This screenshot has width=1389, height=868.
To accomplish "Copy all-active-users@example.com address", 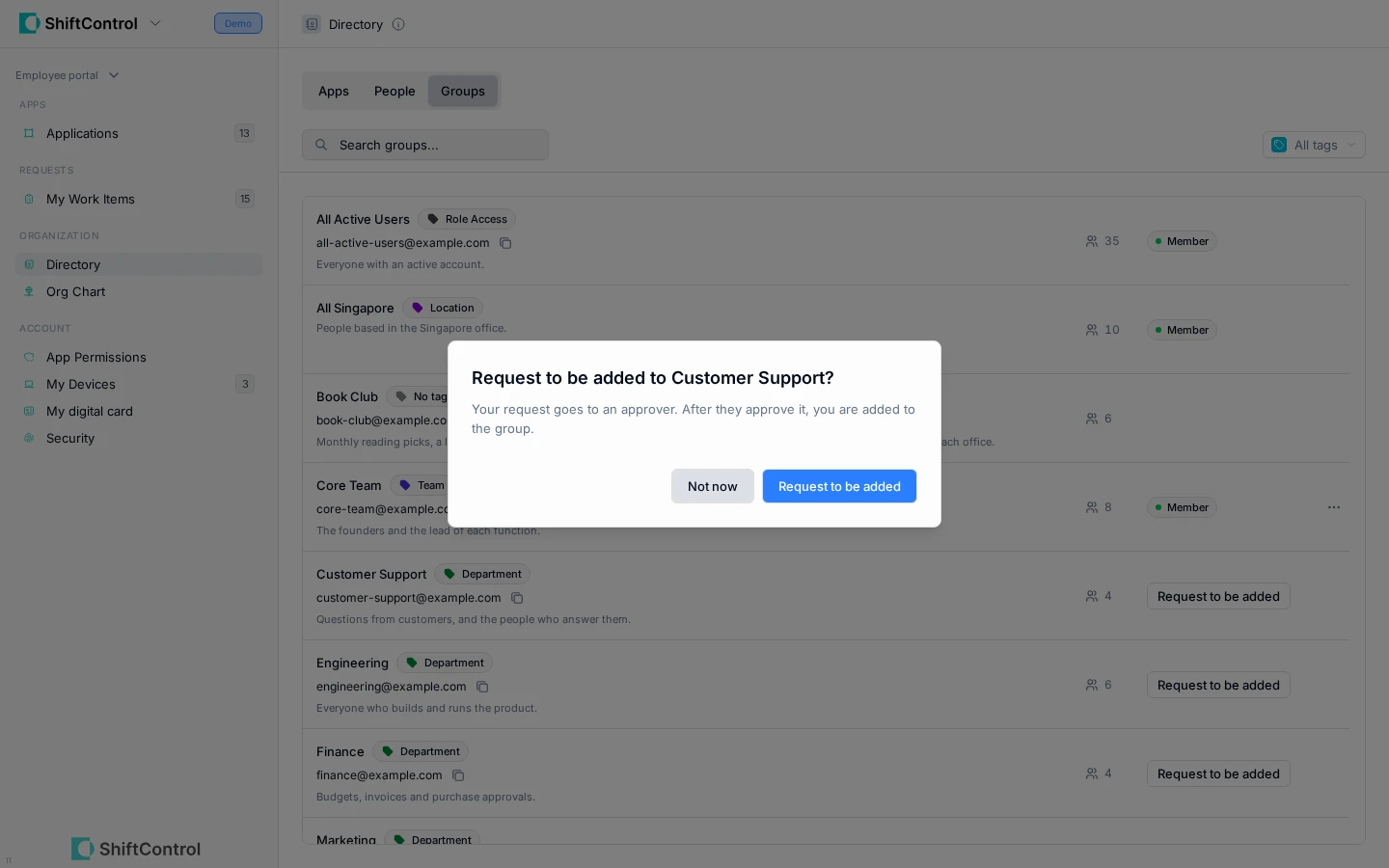I will (505, 243).
